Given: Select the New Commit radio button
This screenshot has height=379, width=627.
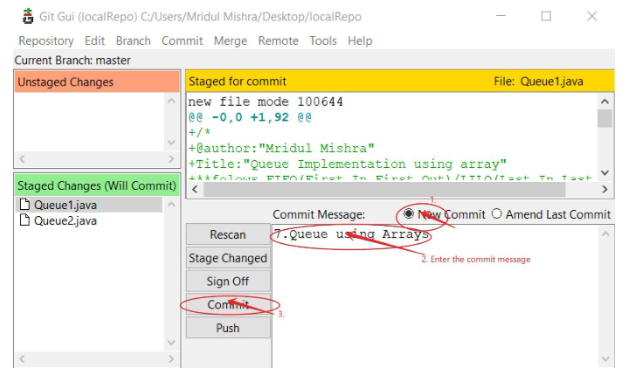Looking at the screenshot, I should [x=408, y=214].
